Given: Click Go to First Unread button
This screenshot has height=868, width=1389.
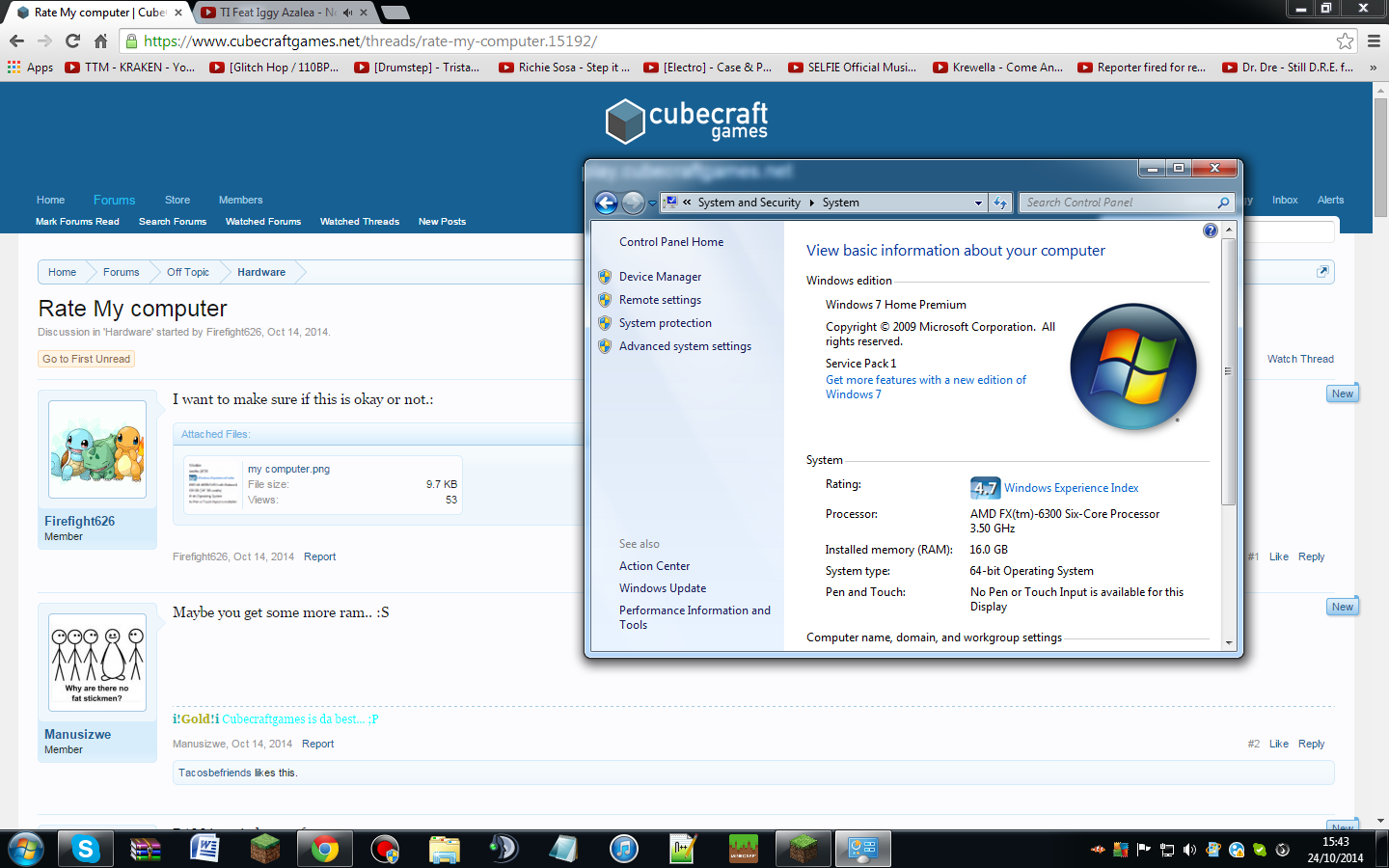Looking at the screenshot, I should pyautogui.click(x=86, y=359).
